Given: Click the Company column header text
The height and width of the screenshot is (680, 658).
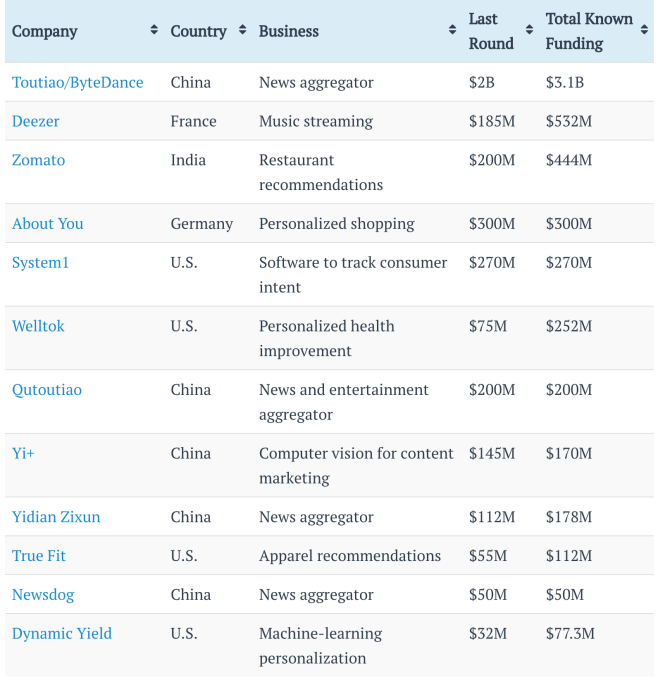Looking at the screenshot, I should pyautogui.click(x=45, y=31).
